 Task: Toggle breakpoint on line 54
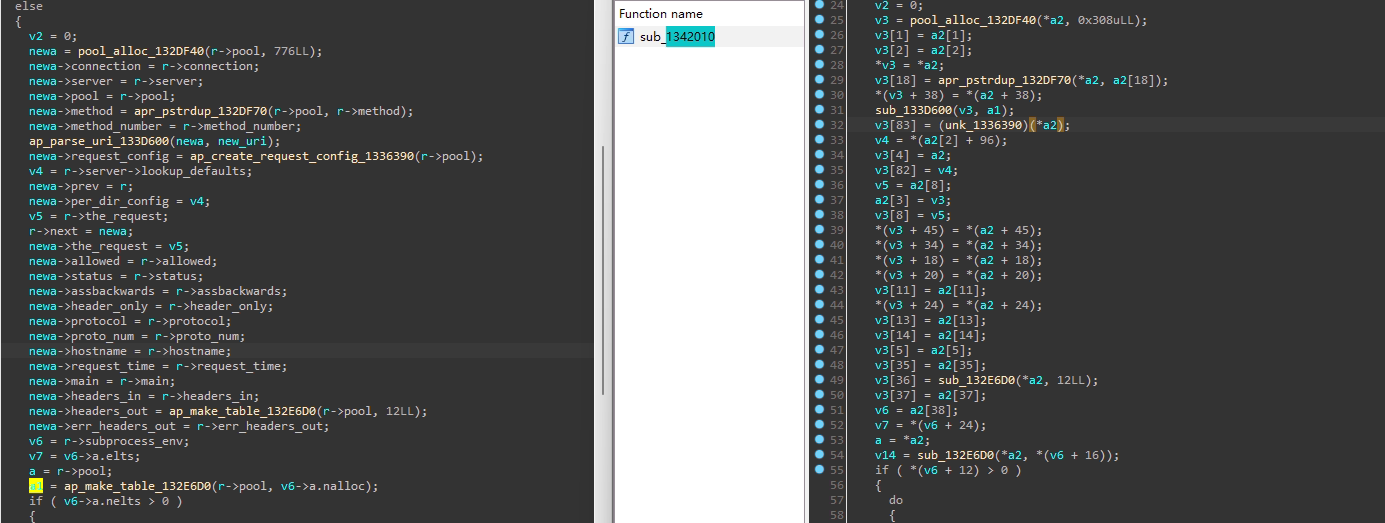(819, 455)
